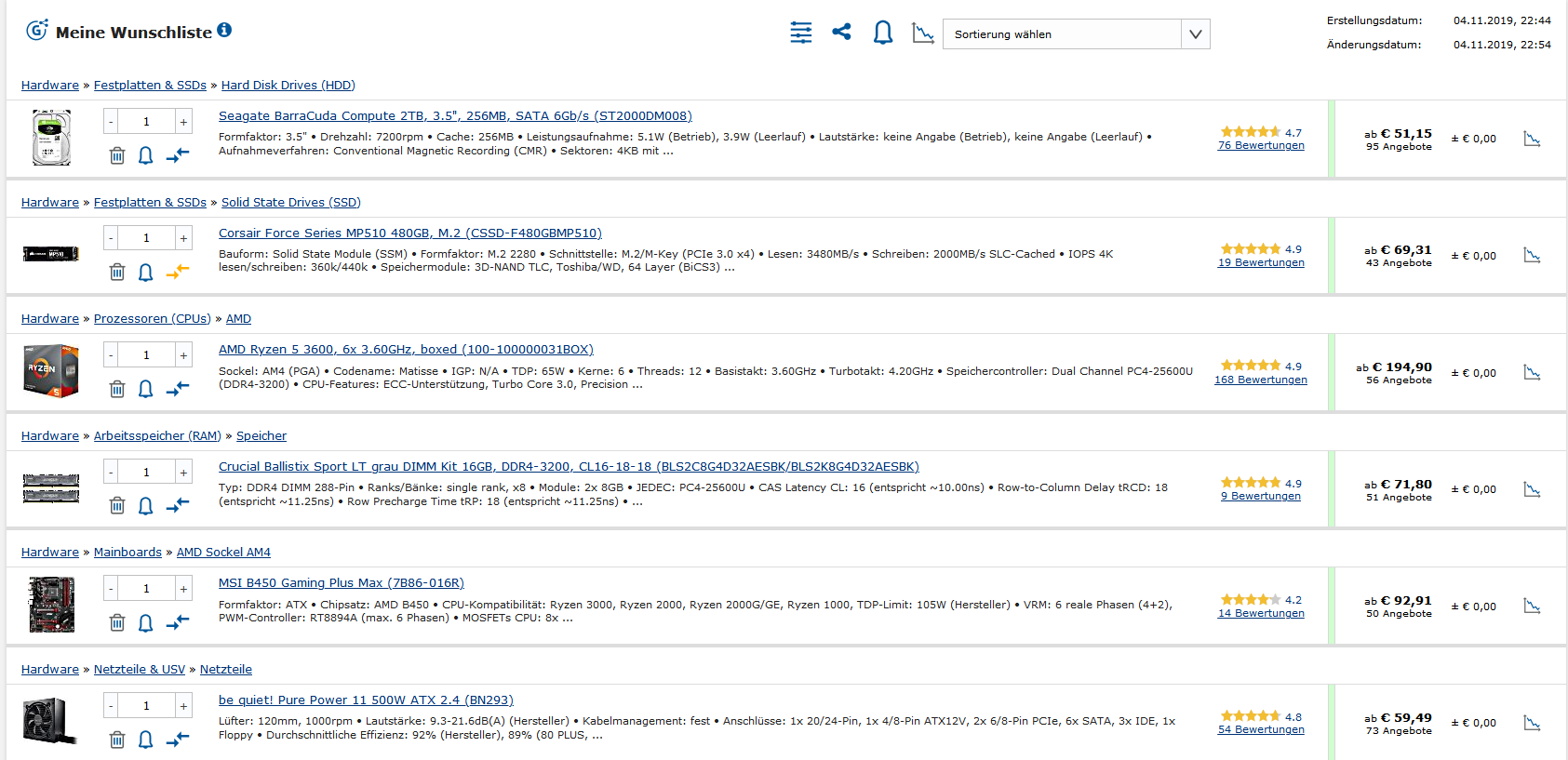Screen dimensions: 1568x760
Task: Open be quiet! Pure Power 11 500W link
Action: pos(366,700)
